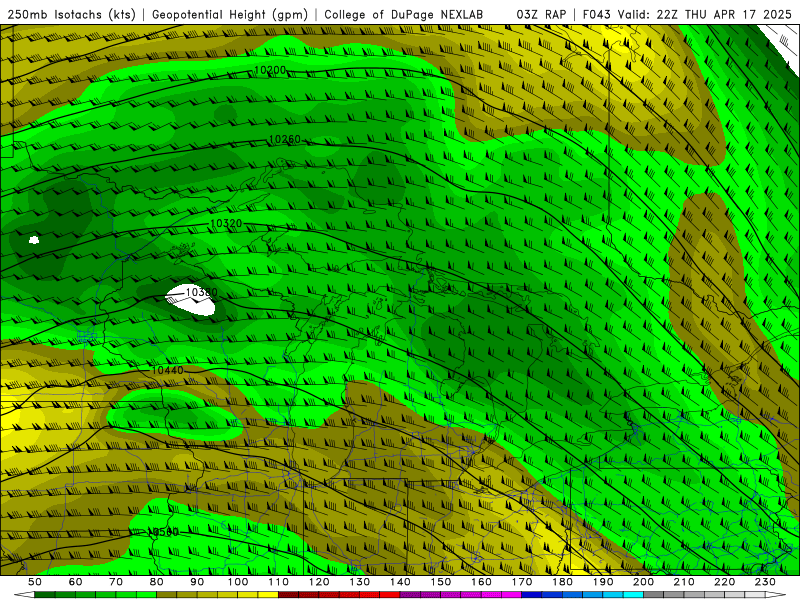Click the 10440 height contour label
800x600 pixels.
tap(167, 370)
